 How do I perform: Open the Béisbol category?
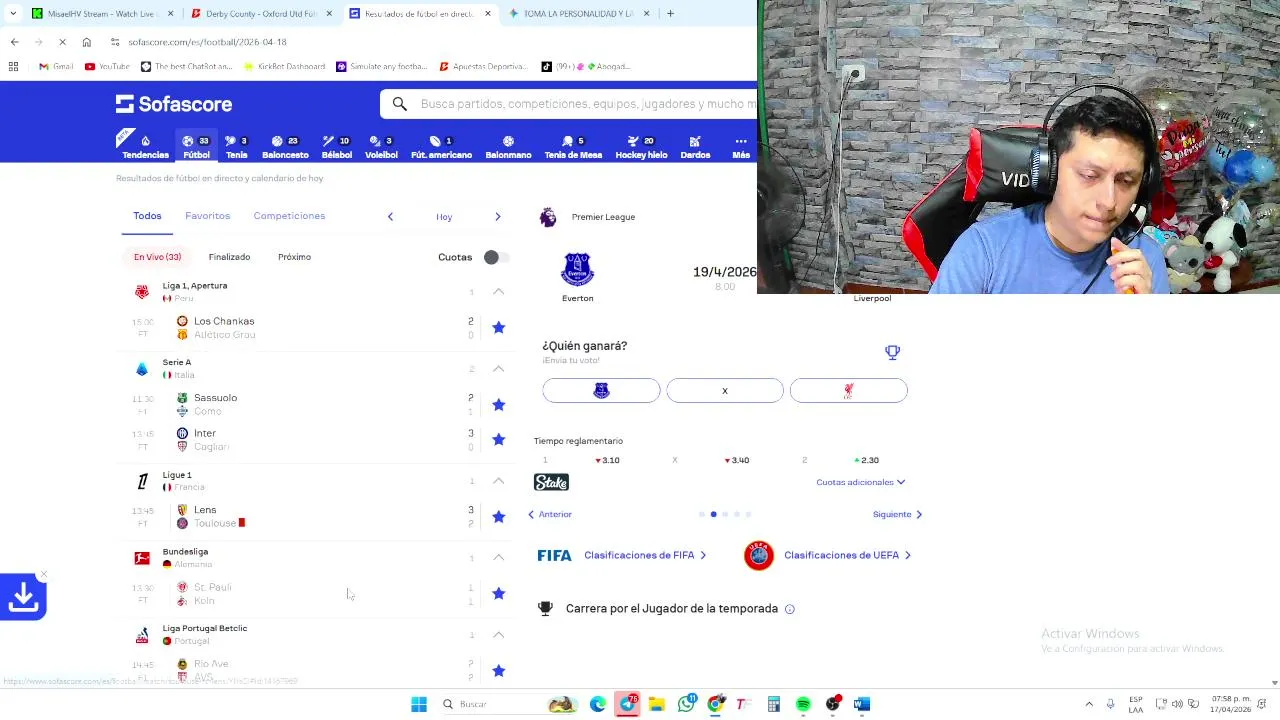click(337, 146)
